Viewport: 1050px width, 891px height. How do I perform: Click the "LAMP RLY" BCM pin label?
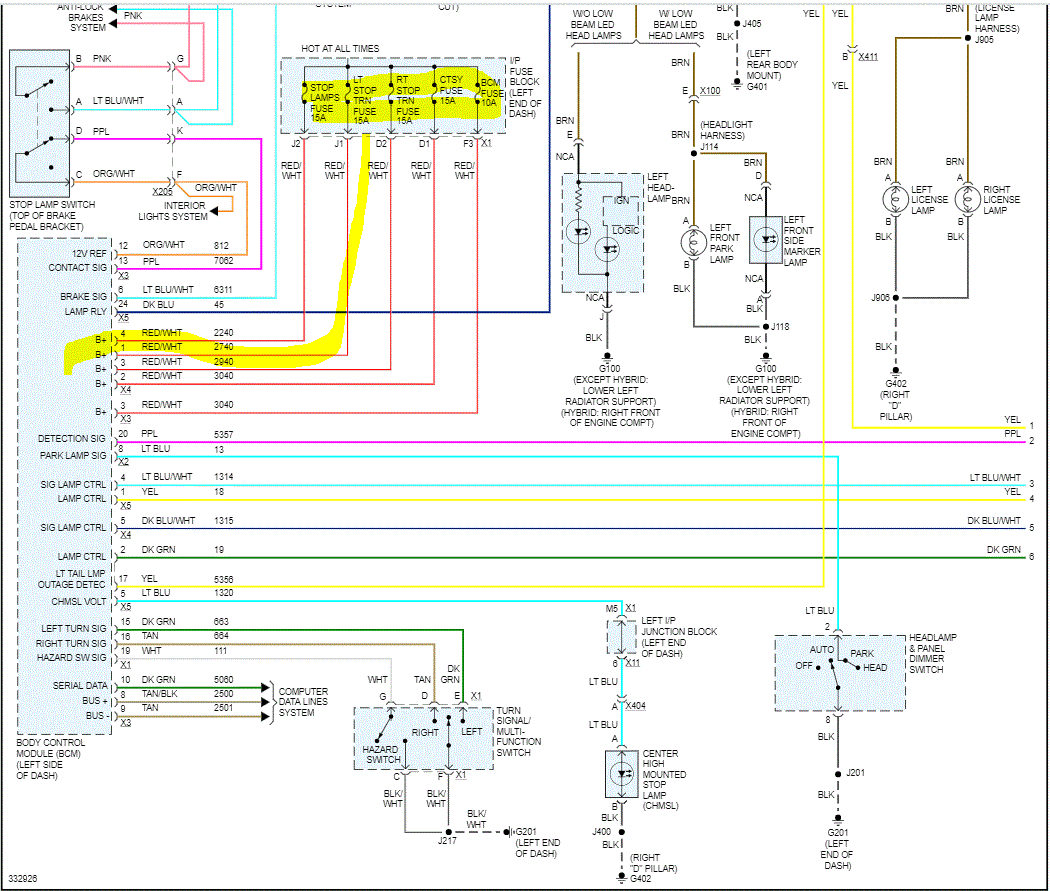tap(86, 311)
